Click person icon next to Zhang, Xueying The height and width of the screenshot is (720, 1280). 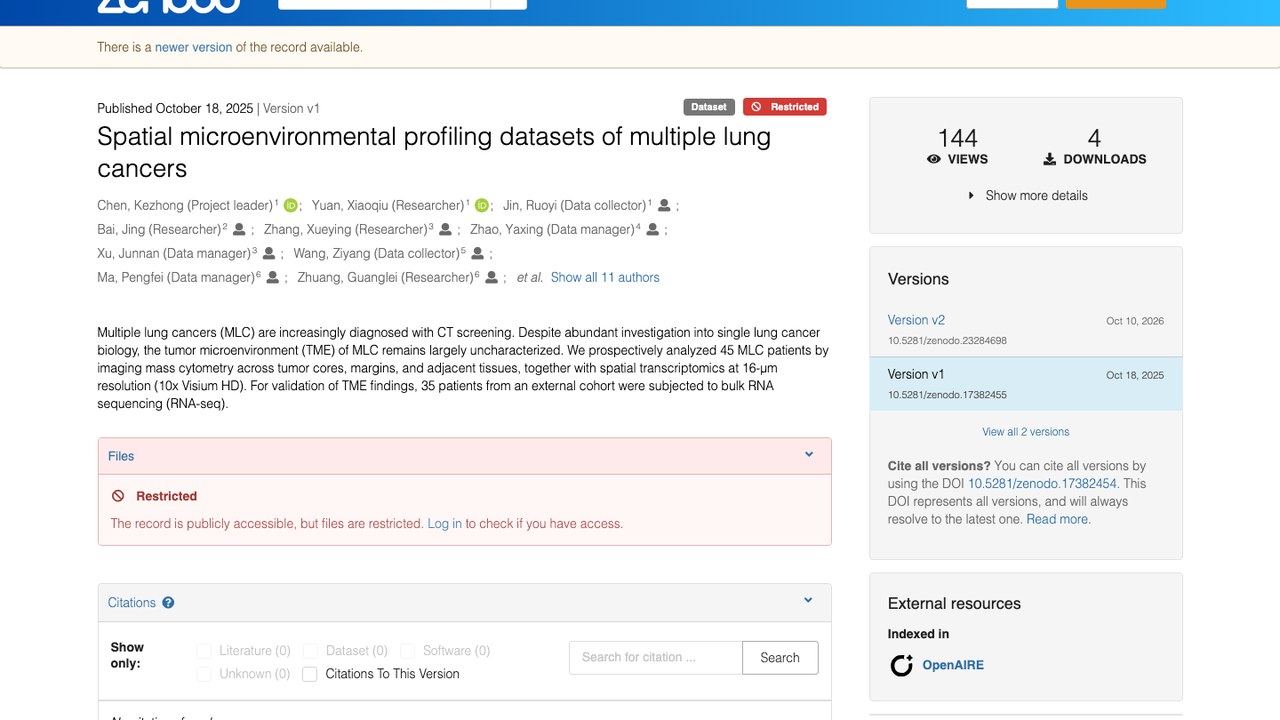[x=445, y=229]
